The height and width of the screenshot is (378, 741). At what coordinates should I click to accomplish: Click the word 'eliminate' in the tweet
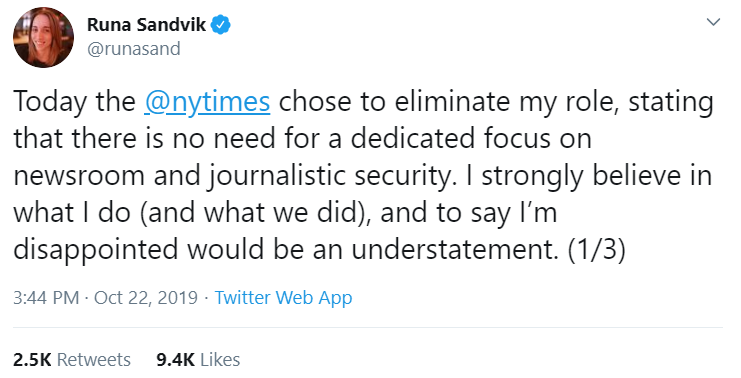click(x=452, y=102)
